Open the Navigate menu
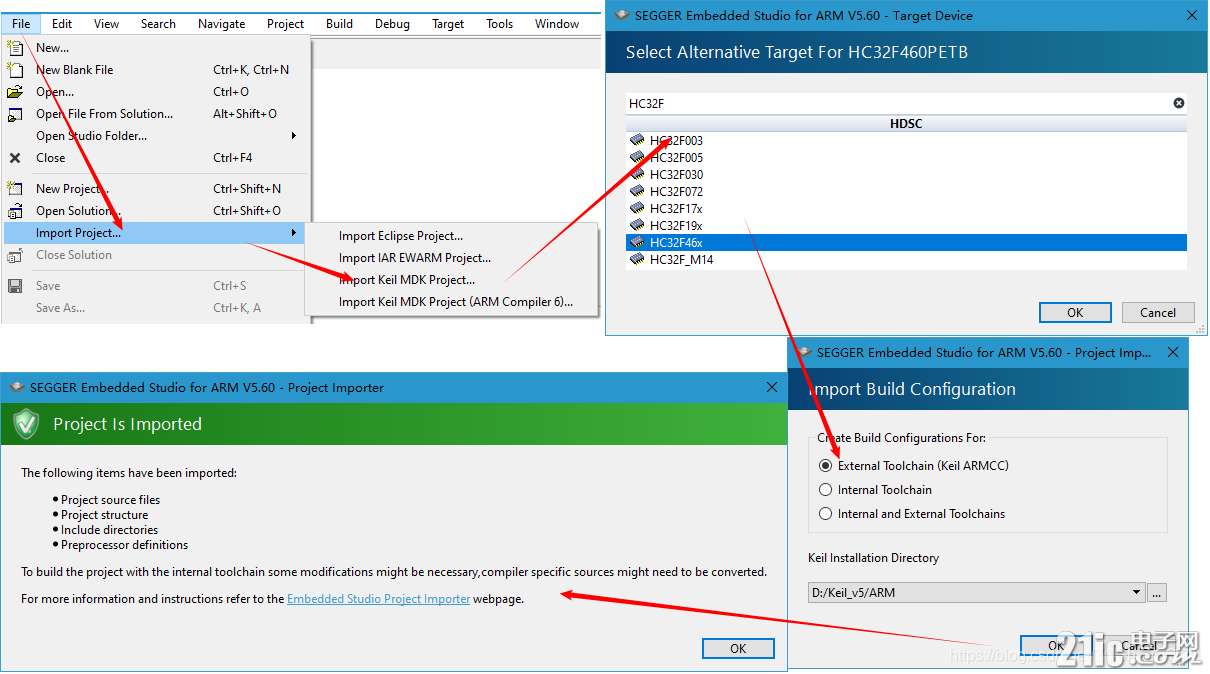1210x674 pixels. tap(221, 24)
